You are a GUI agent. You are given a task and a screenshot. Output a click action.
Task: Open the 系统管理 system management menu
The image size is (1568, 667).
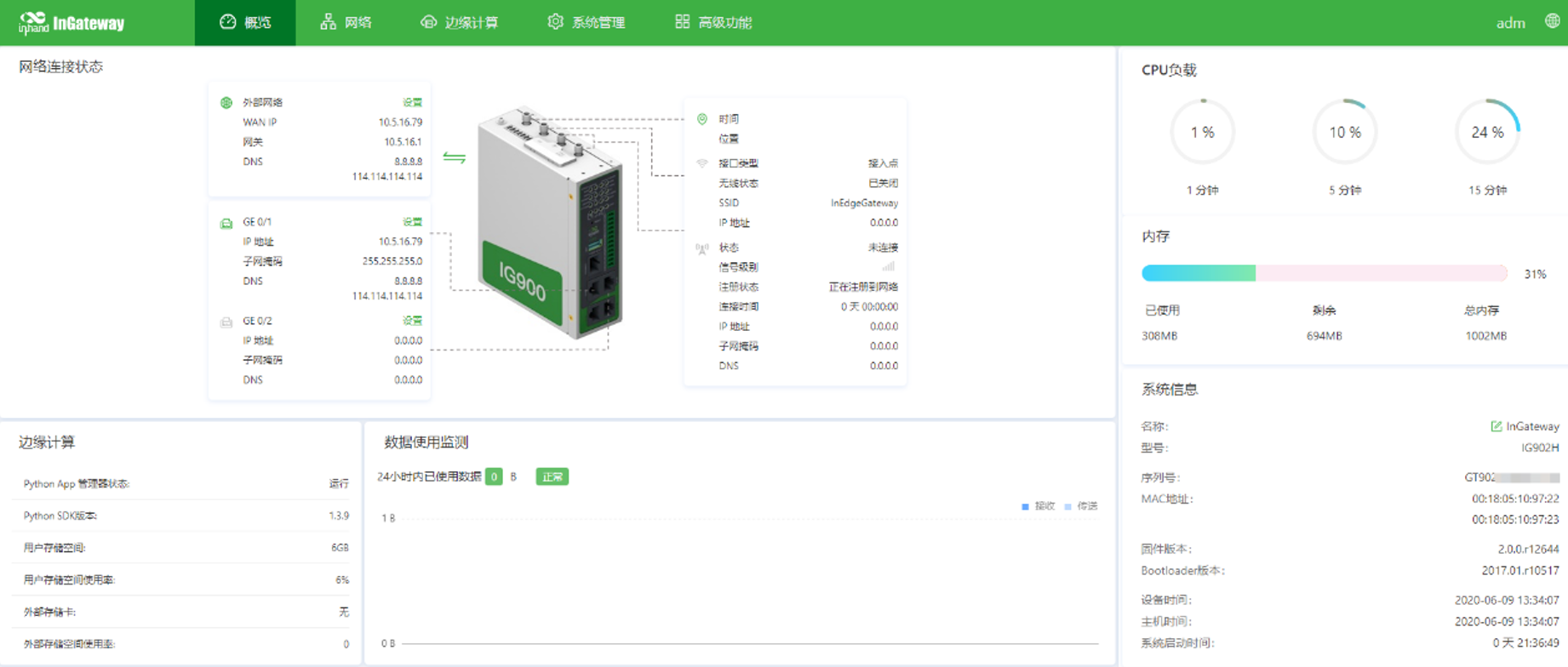click(586, 23)
